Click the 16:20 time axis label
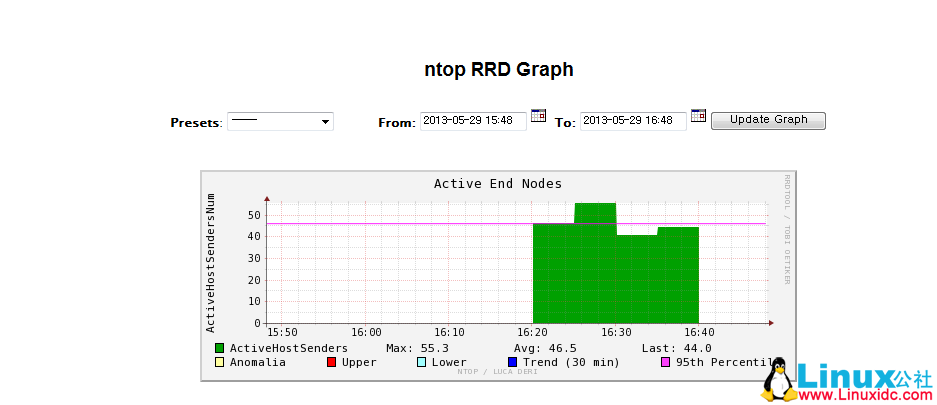The height and width of the screenshot is (405, 937). 533,332
